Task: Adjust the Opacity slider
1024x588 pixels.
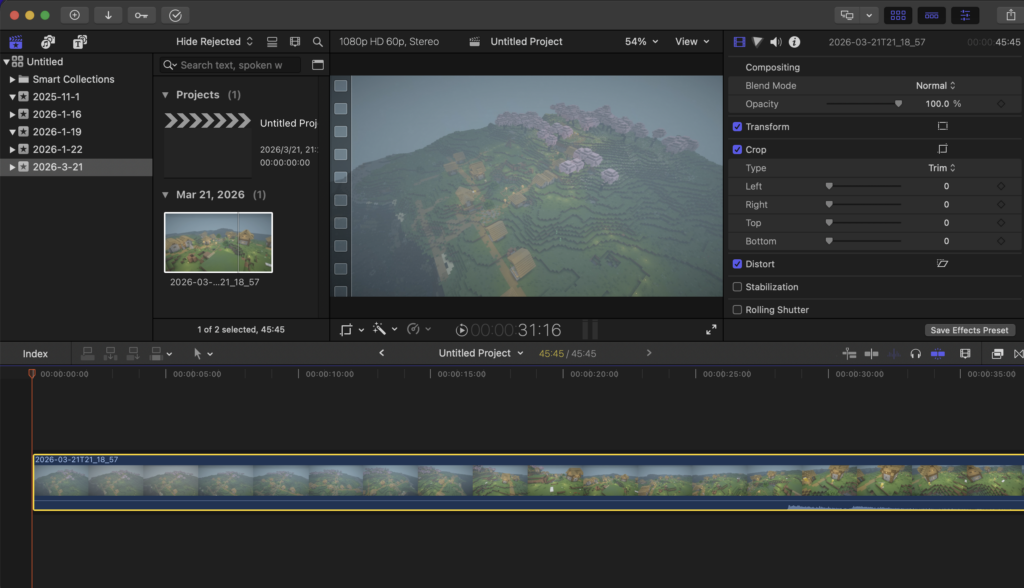Action: (x=897, y=104)
